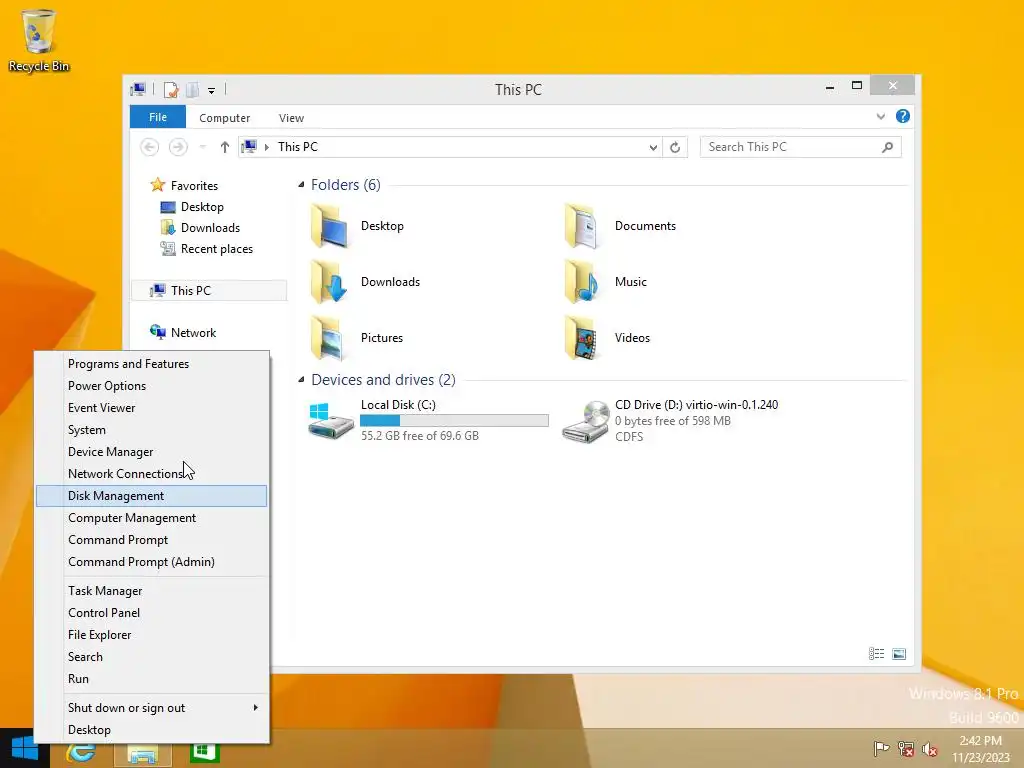Open Device Manager from the menu

[x=152, y=452]
